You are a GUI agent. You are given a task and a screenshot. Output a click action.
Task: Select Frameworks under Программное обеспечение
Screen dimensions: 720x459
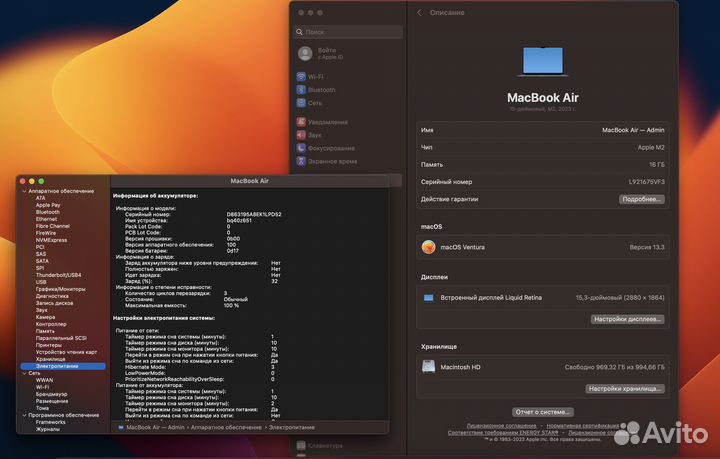tap(50, 422)
